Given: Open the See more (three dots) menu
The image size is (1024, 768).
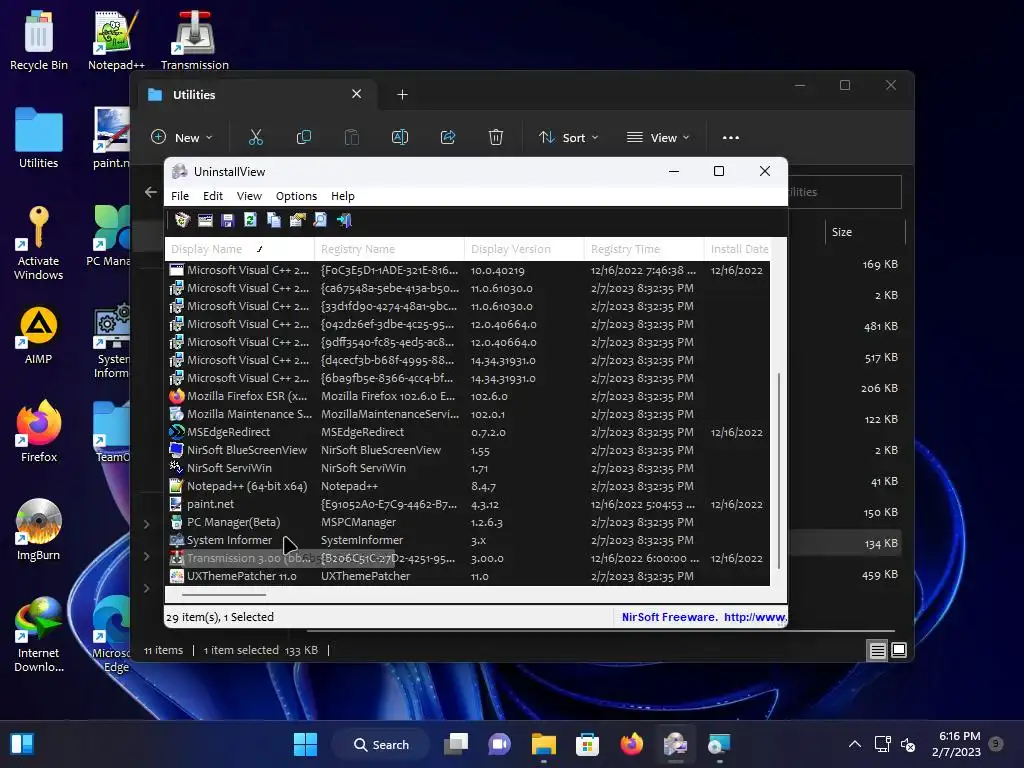Looking at the screenshot, I should [x=731, y=137].
